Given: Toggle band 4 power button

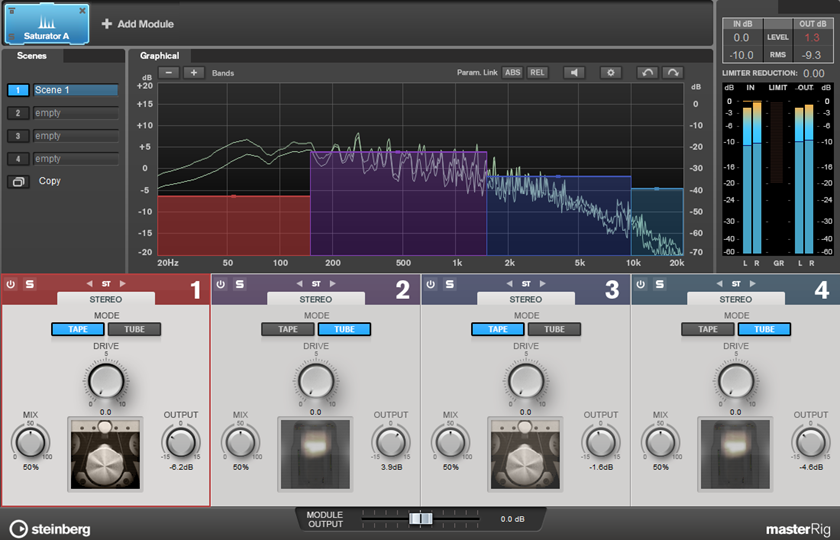Looking at the screenshot, I should coord(641,284).
